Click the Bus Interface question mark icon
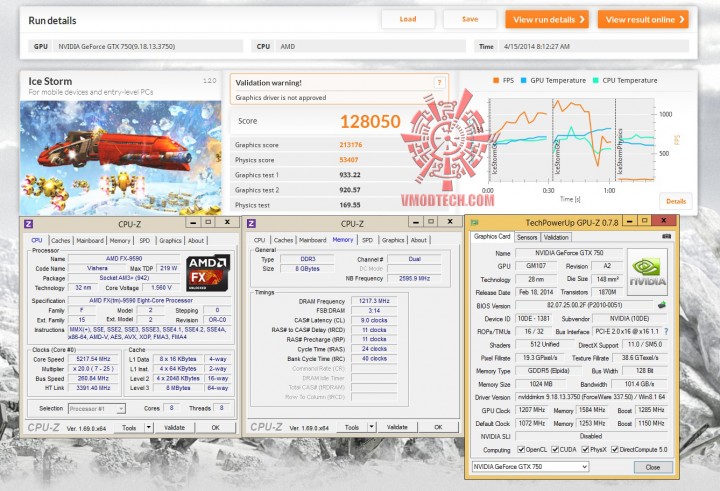 click(666, 331)
